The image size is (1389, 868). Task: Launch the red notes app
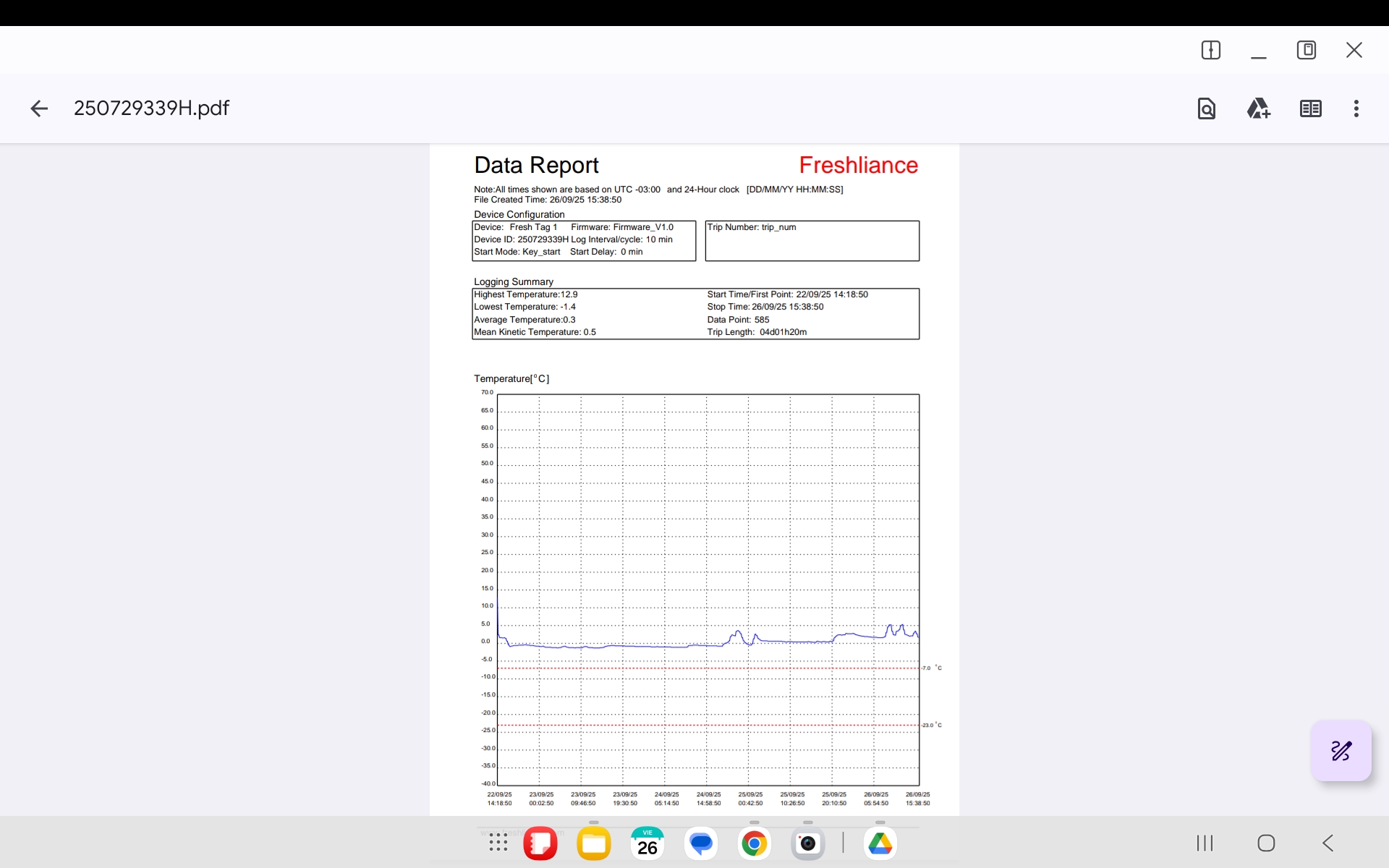[x=540, y=843]
